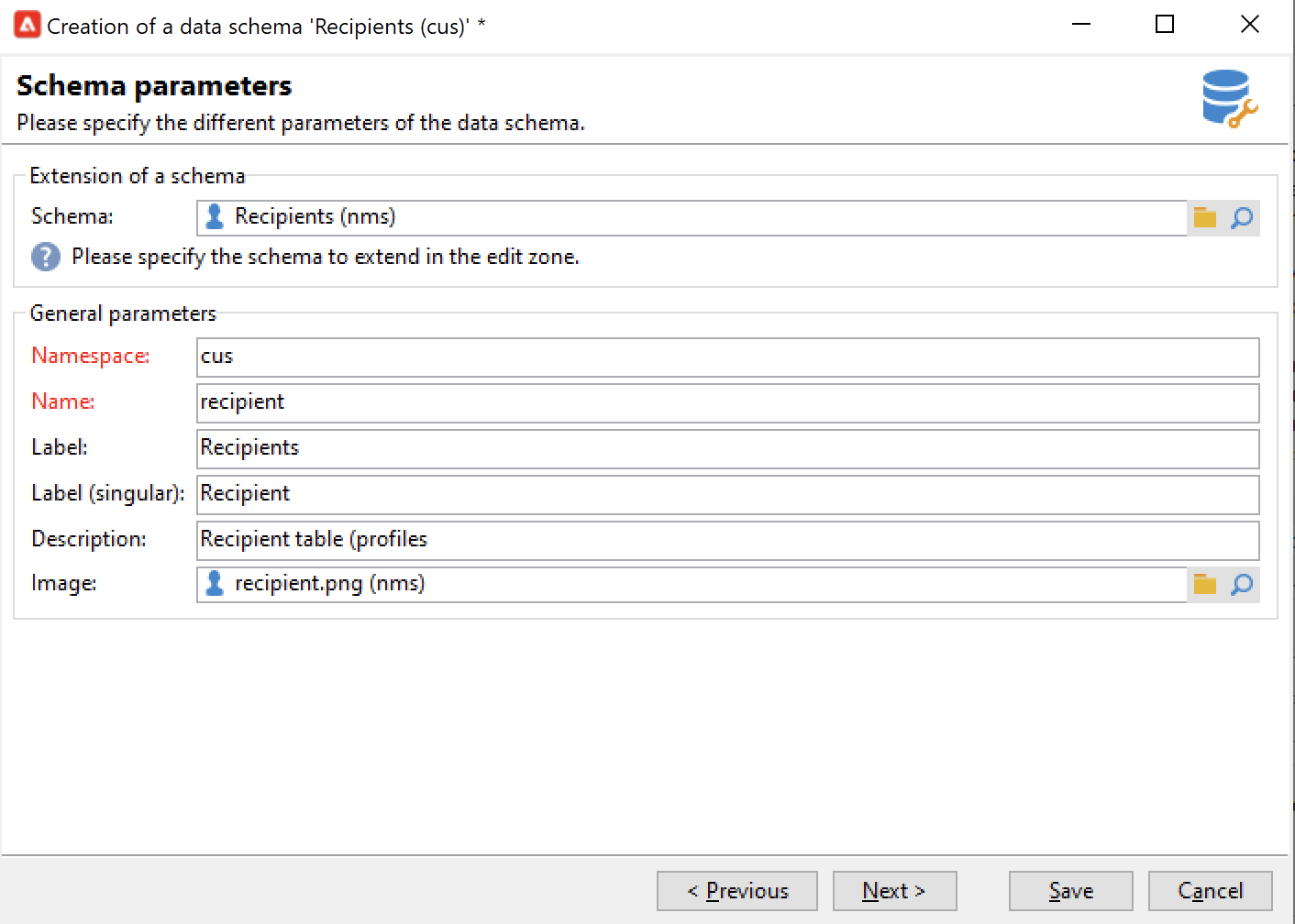Click the person icon in Image field
Image resolution: width=1295 pixels, height=924 pixels.
[215, 583]
